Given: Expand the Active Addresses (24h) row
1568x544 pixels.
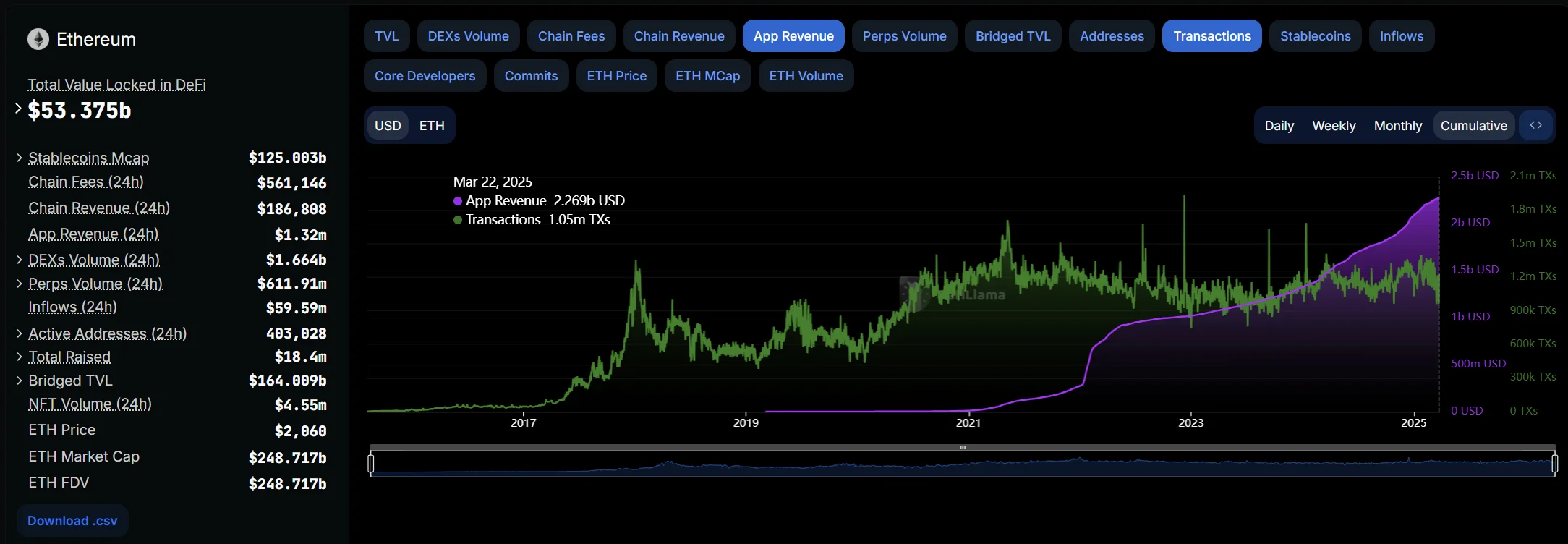Looking at the screenshot, I should 20,333.
